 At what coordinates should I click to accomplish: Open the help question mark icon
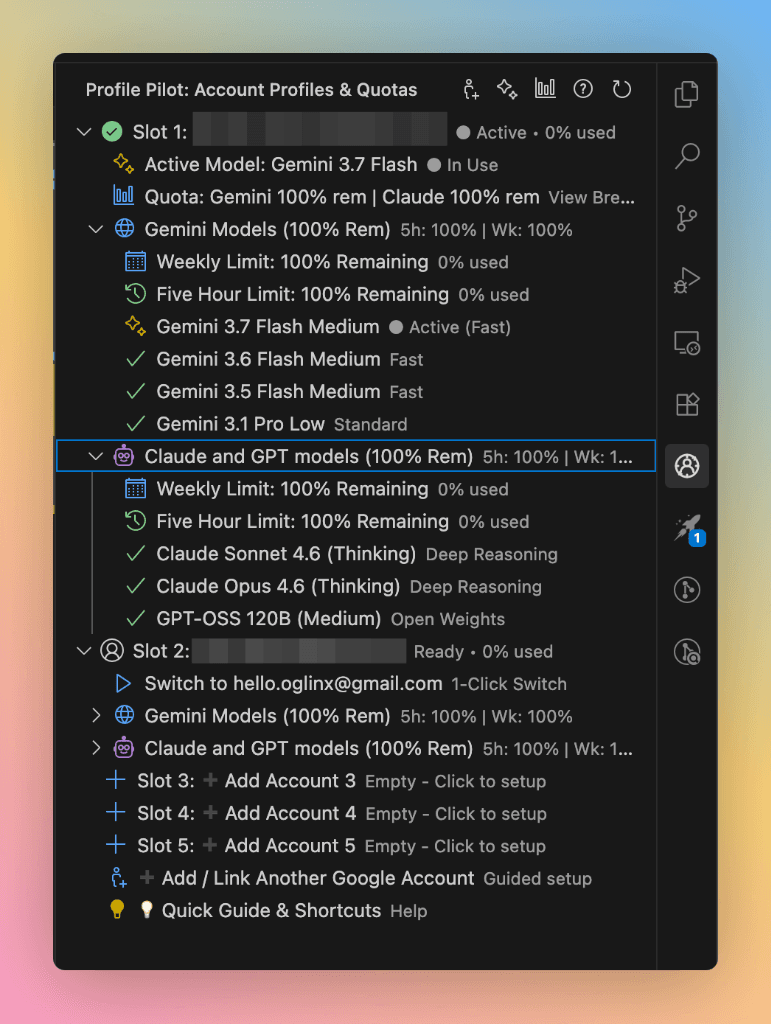583,89
